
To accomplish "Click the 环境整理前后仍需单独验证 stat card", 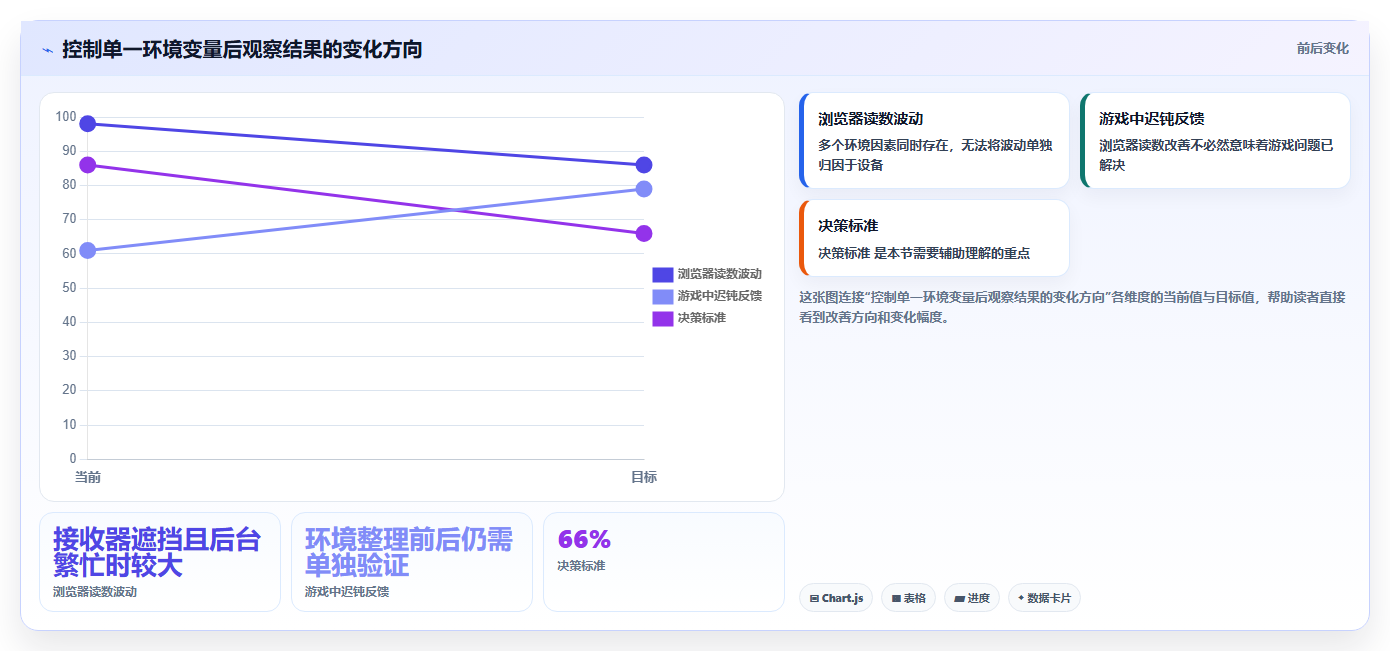I will [412, 562].
